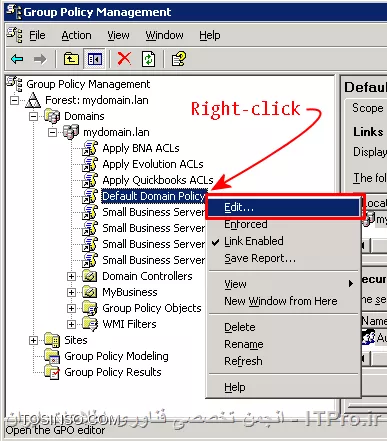Image resolution: width=387 pixels, height=441 pixels.
Task: Click the Domains folder icon
Action: click(52, 116)
